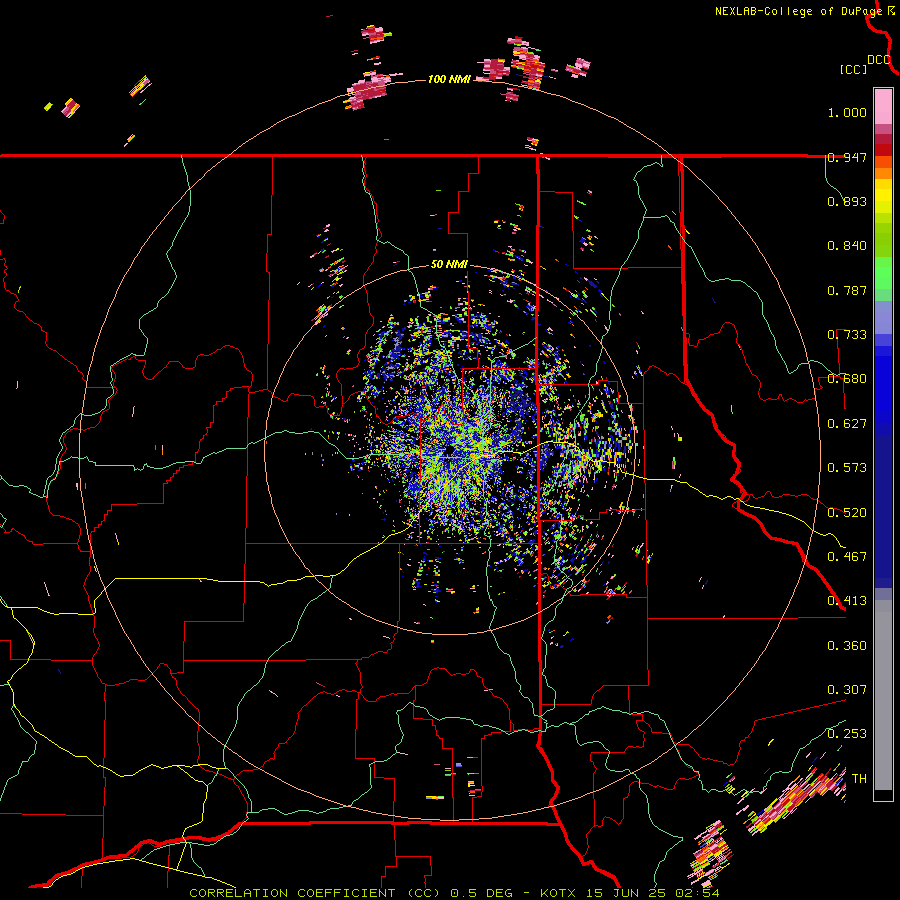The image size is (900, 900).
Task: Click the 0.307 scale value
Action: [847, 690]
